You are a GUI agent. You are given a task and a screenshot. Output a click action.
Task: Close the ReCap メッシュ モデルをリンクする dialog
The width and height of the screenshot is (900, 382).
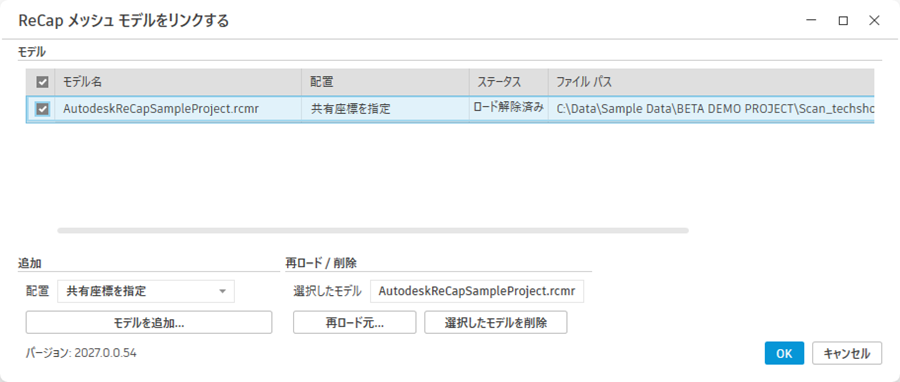click(x=874, y=21)
